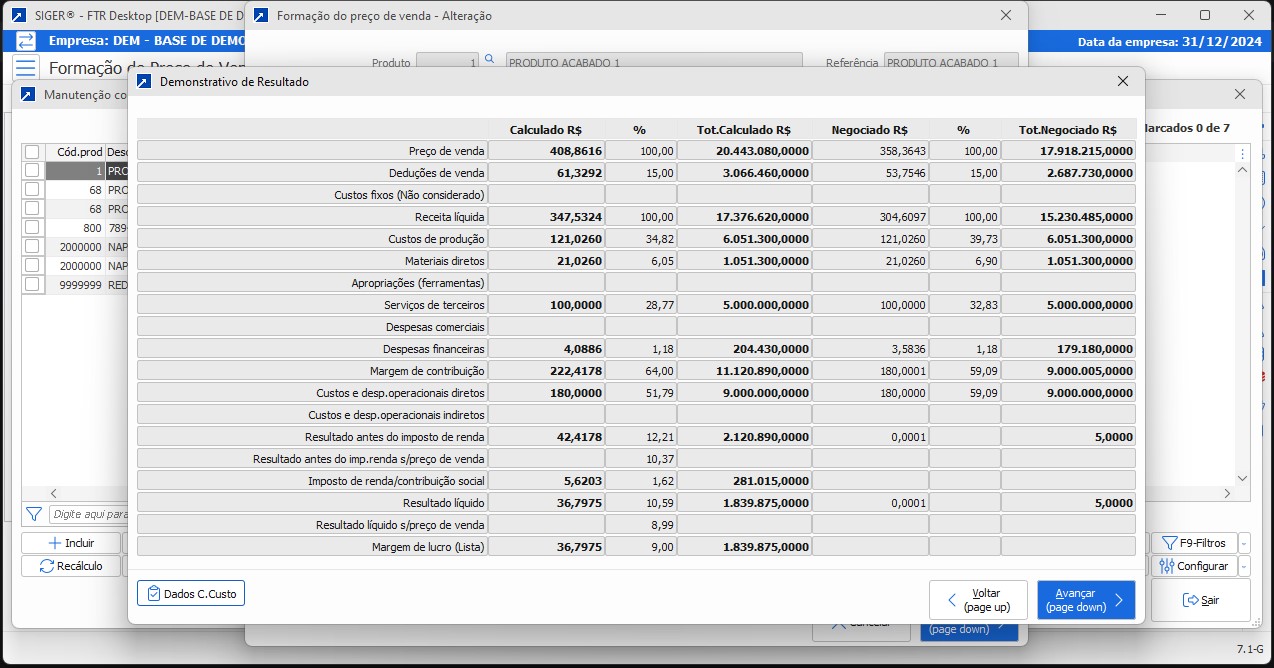
Task: Check the box for product code 800
Action: 33,228
